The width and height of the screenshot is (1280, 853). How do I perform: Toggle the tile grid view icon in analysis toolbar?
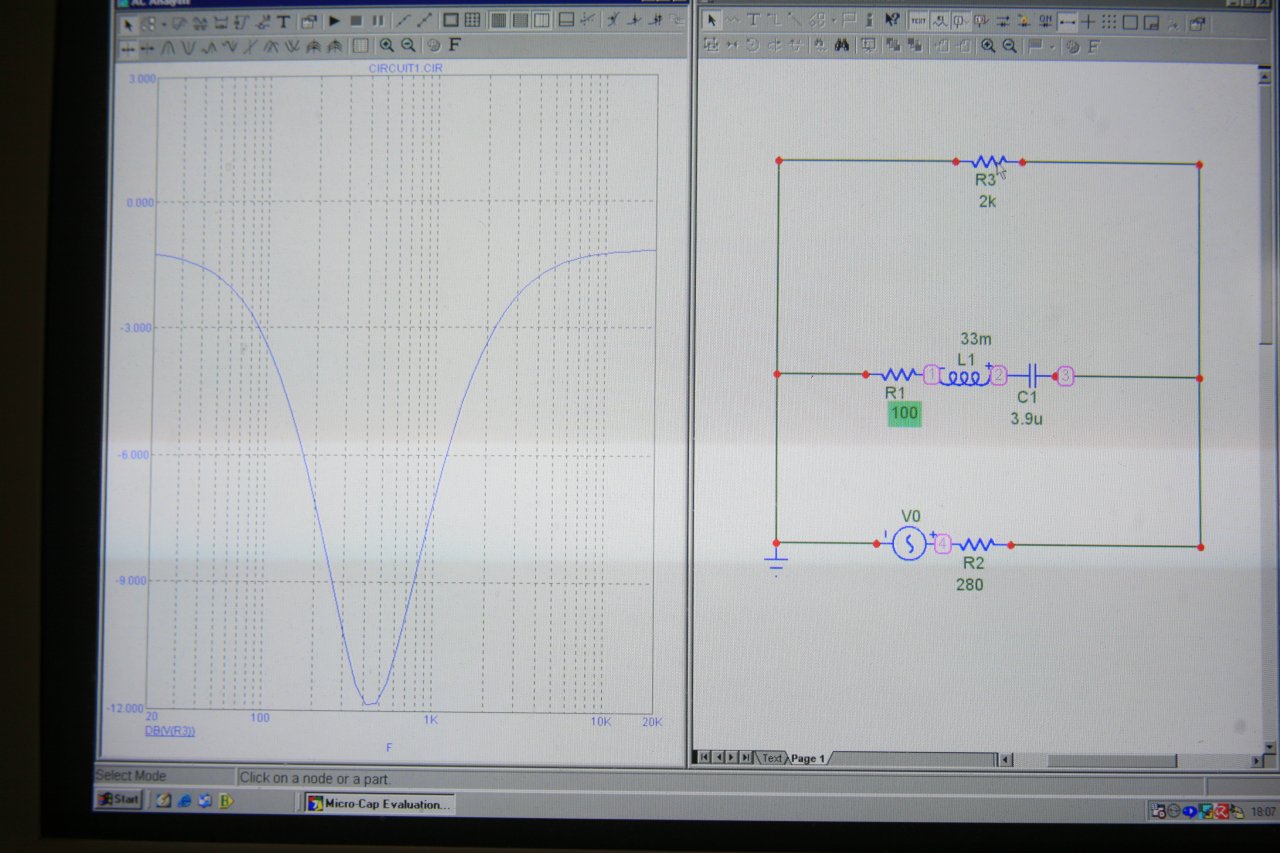[472, 20]
